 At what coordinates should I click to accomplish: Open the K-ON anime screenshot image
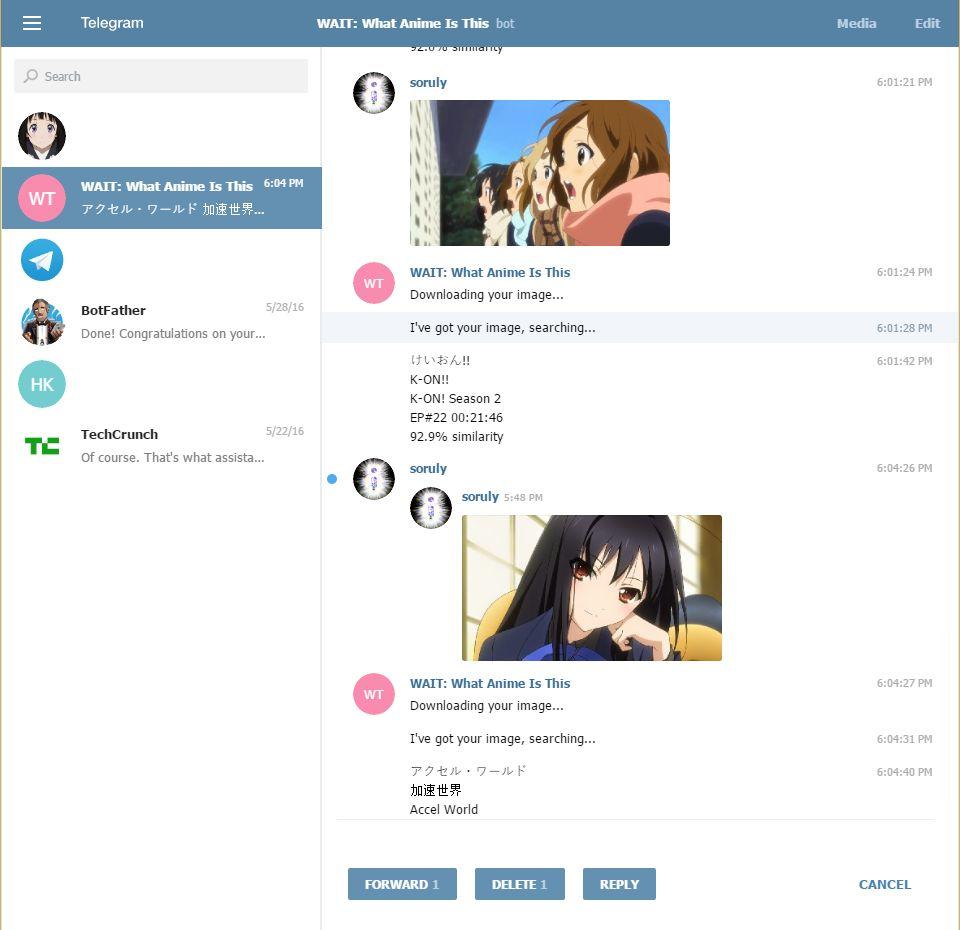tap(540, 173)
